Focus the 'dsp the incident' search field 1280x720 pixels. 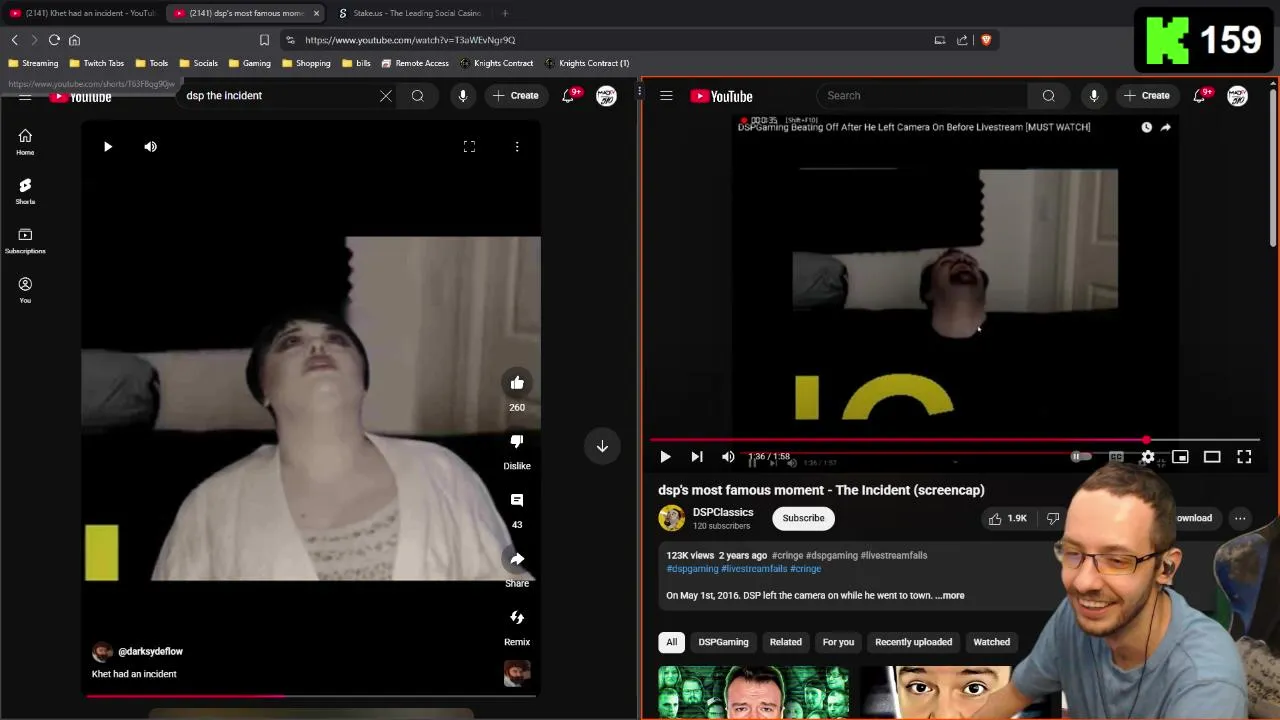[276, 96]
